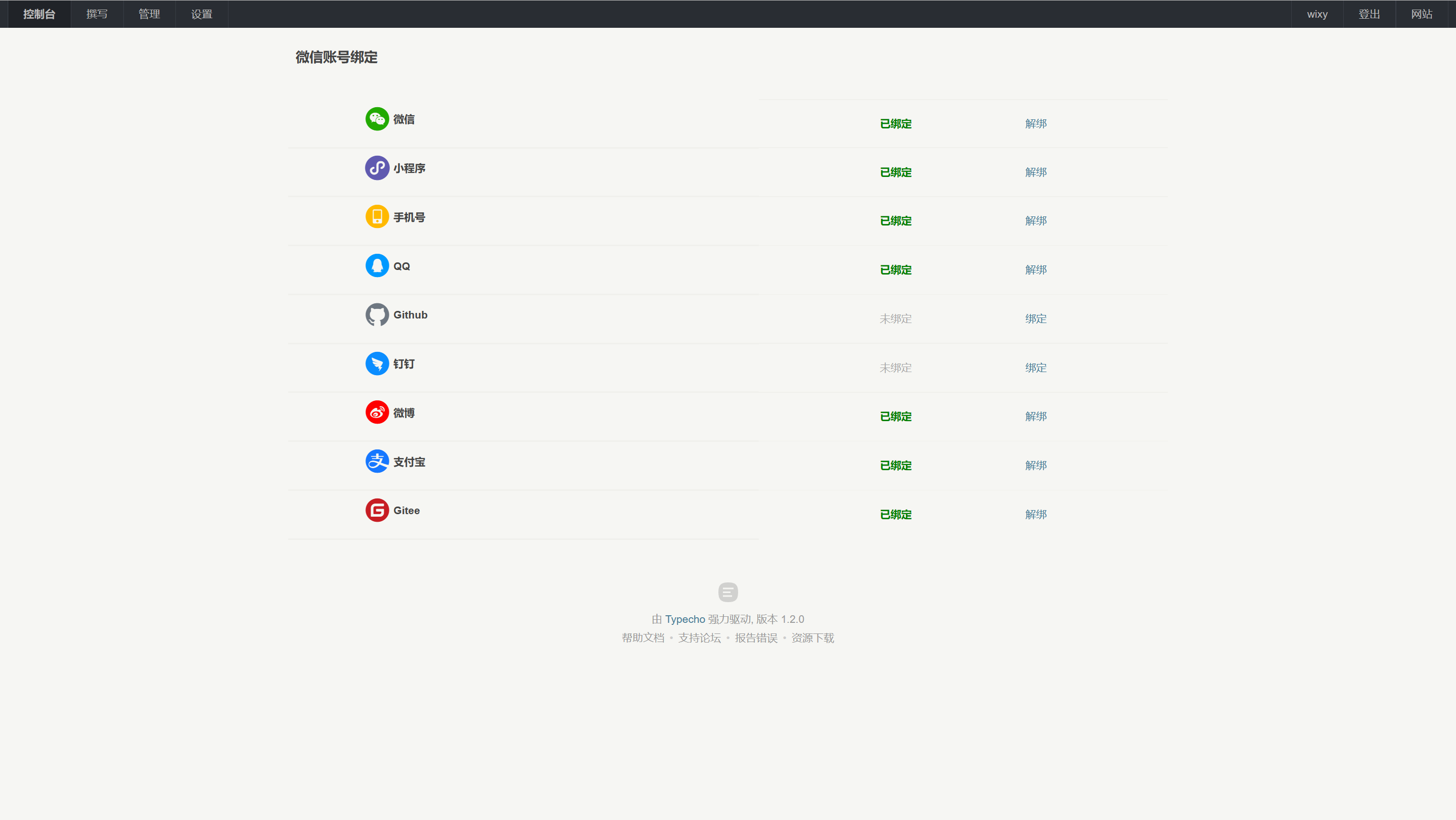
Task: Open the 设置 menu in navbar
Action: [x=202, y=14]
